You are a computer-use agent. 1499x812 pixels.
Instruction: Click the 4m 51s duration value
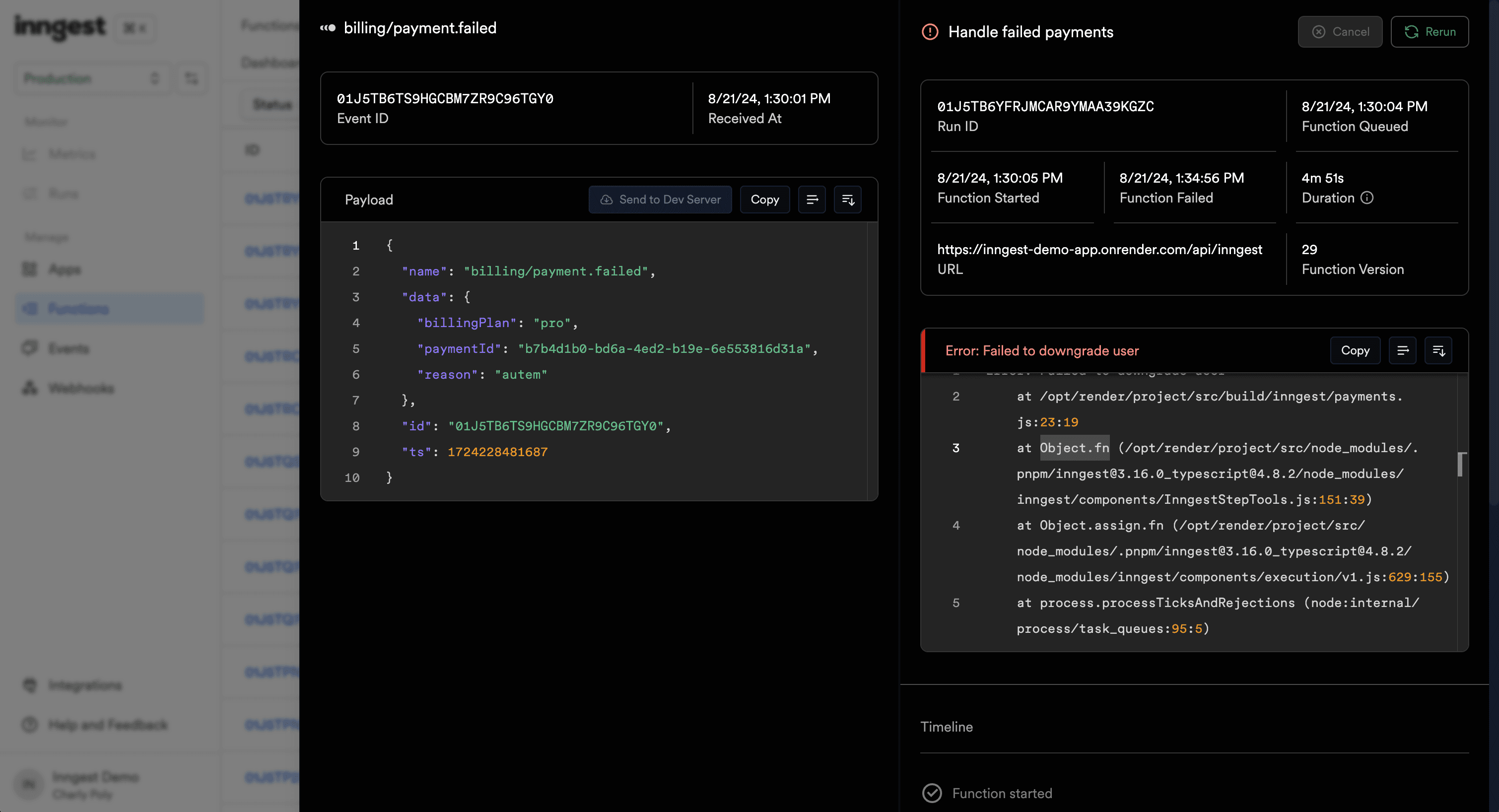click(x=1322, y=178)
